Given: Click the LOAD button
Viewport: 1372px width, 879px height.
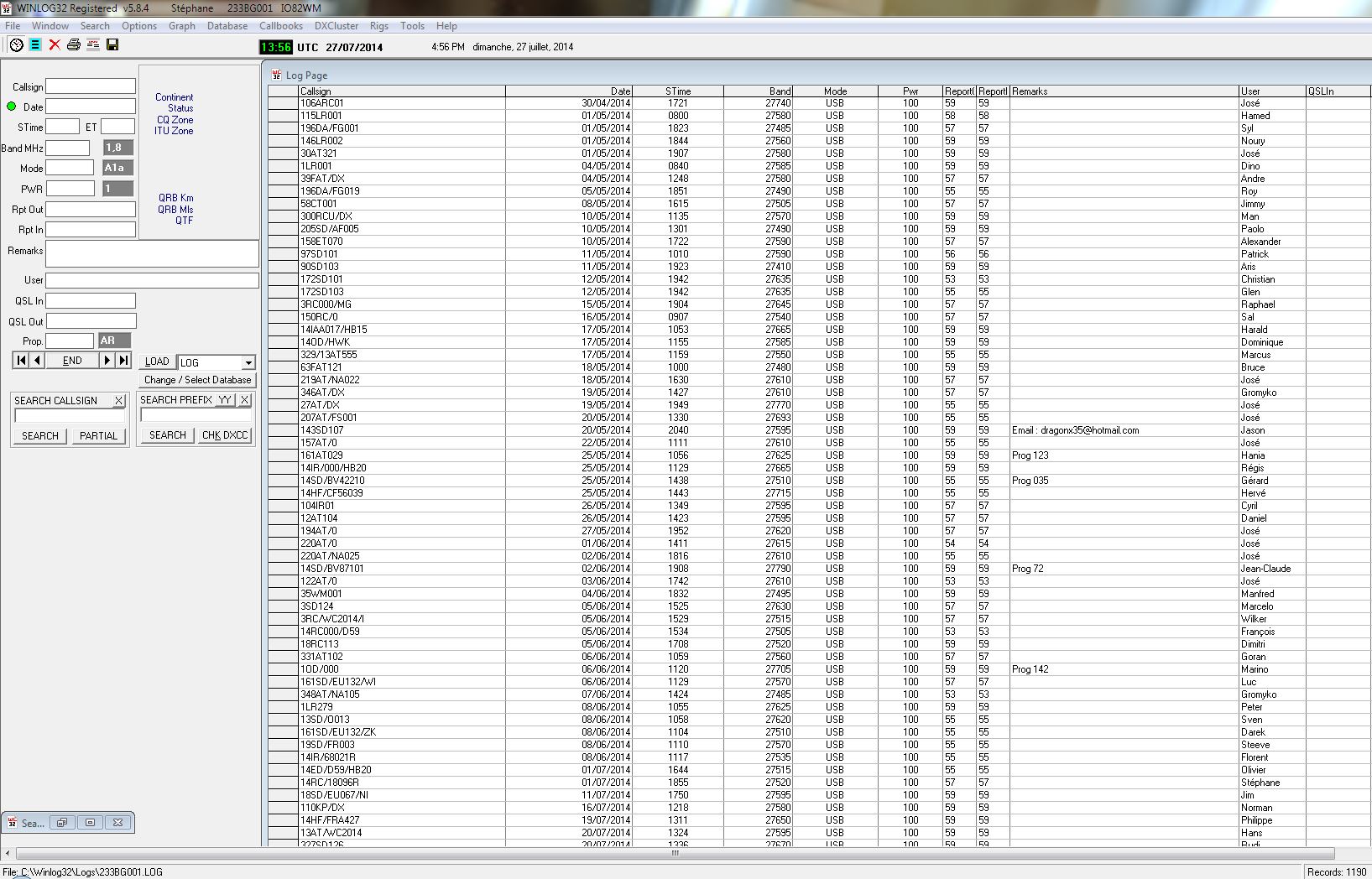Looking at the screenshot, I should [x=157, y=361].
